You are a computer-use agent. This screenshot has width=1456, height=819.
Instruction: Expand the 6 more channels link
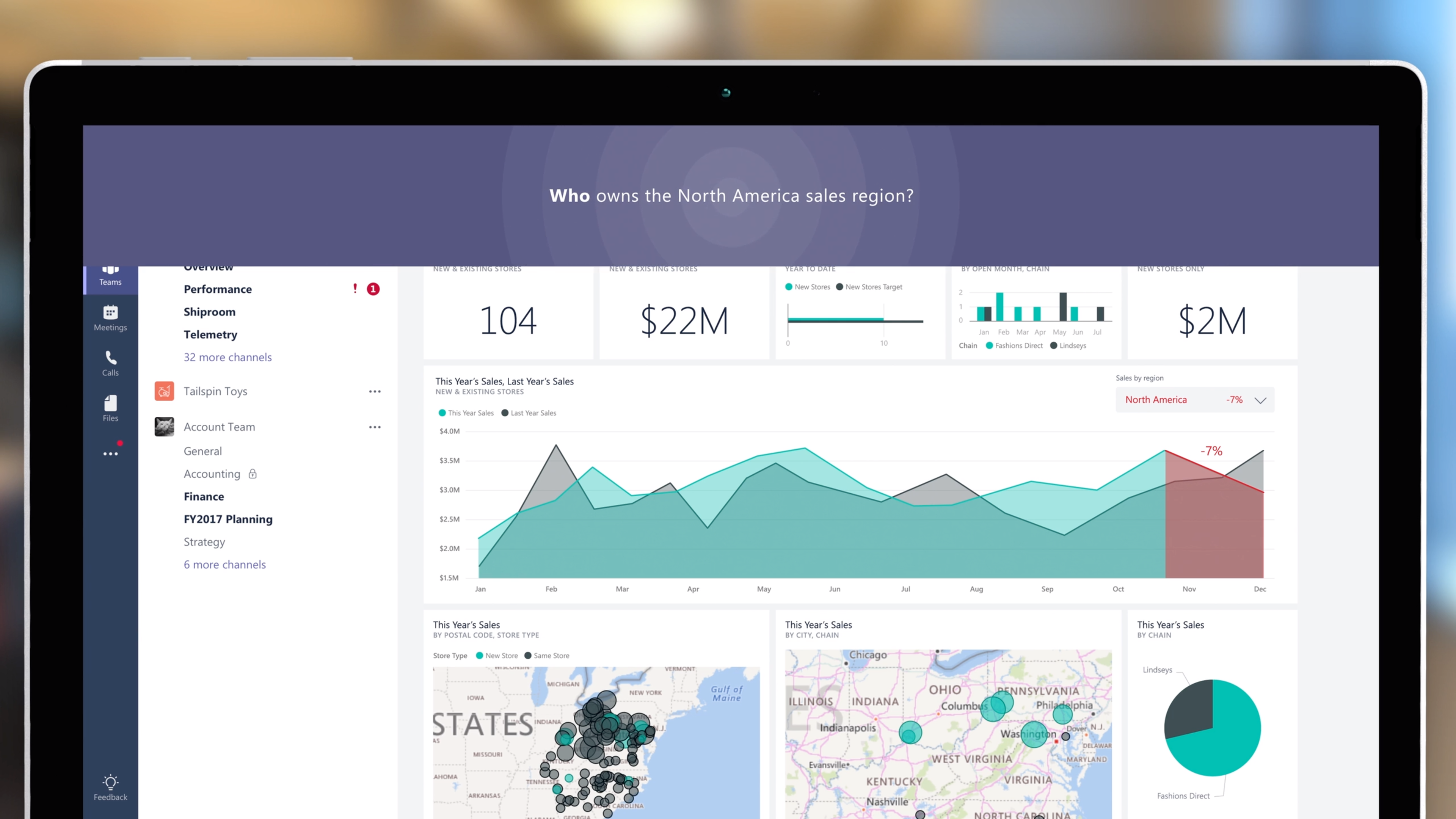click(224, 565)
